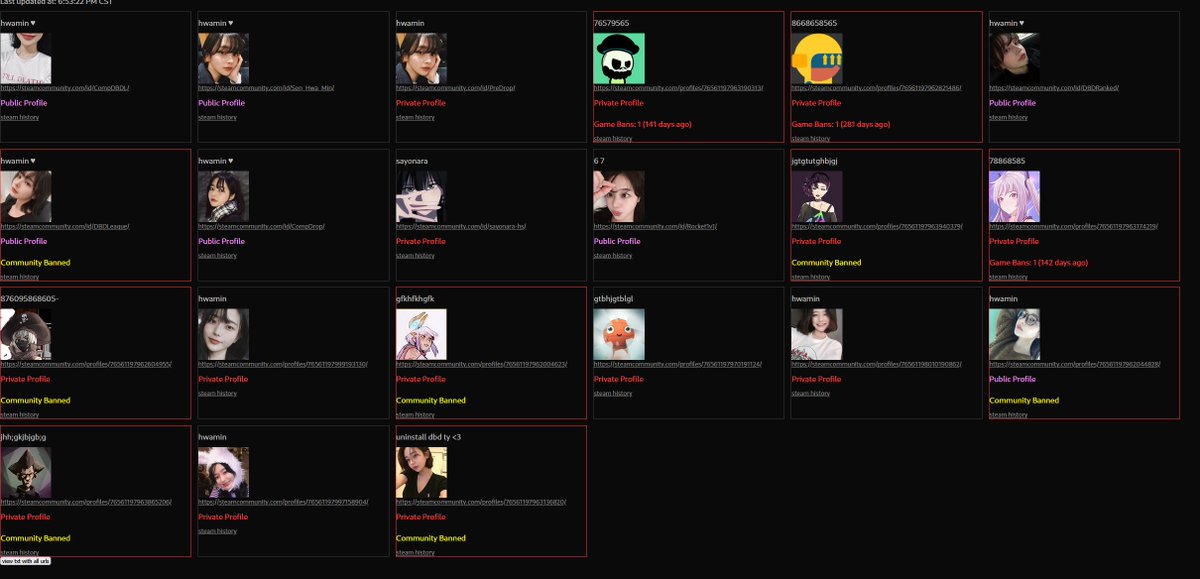Open steam history for 'uninstall dbd ty <3' card
The width and height of the screenshot is (1200, 579).
pos(415,553)
